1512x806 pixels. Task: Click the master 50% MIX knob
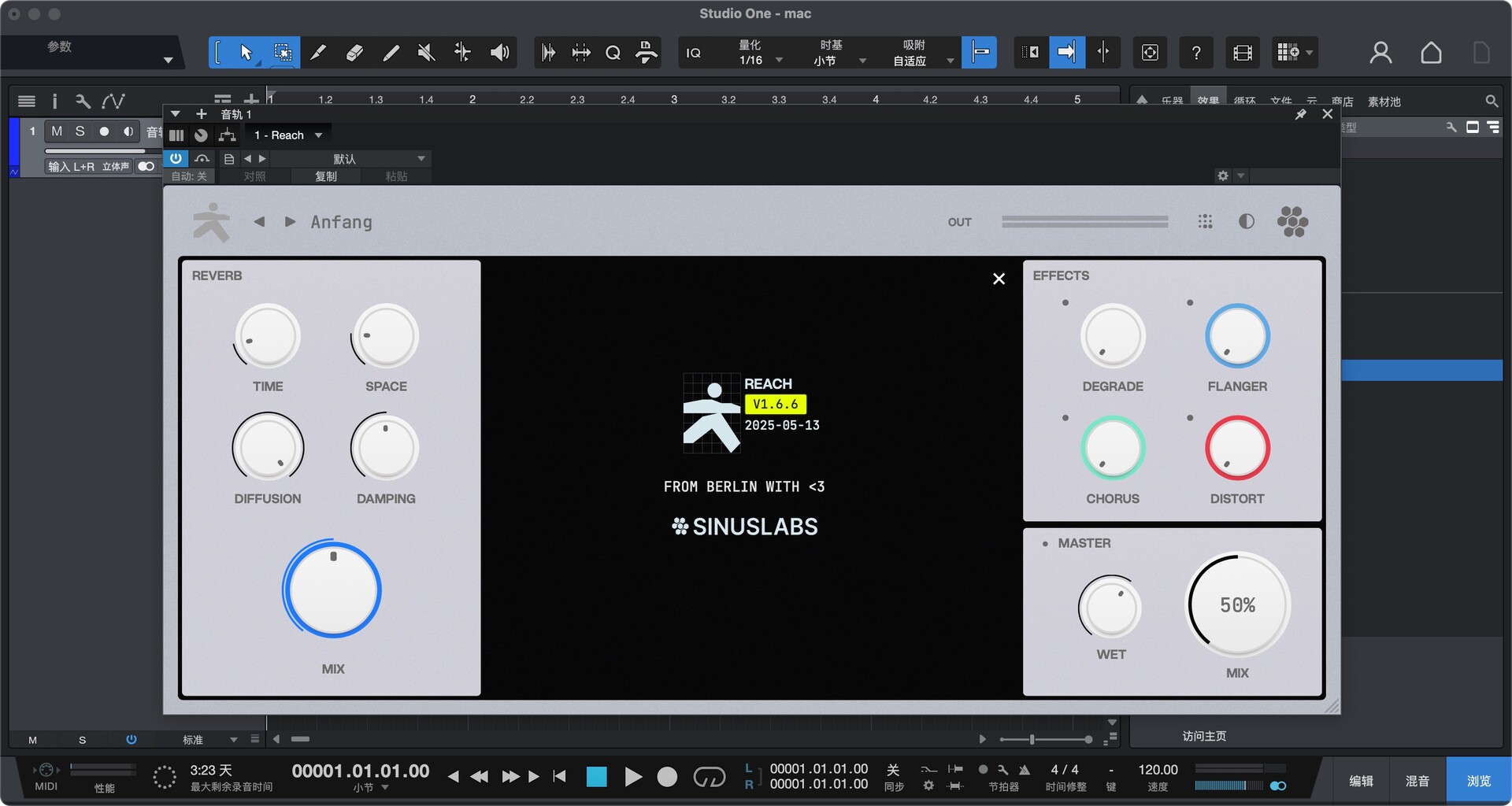click(x=1237, y=604)
